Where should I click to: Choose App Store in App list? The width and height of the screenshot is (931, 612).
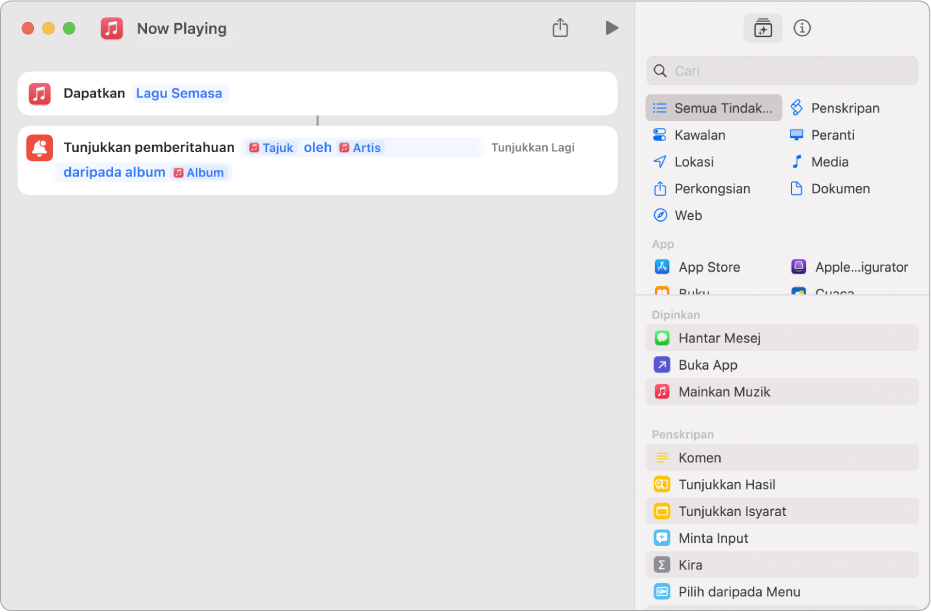[x=697, y=267]
